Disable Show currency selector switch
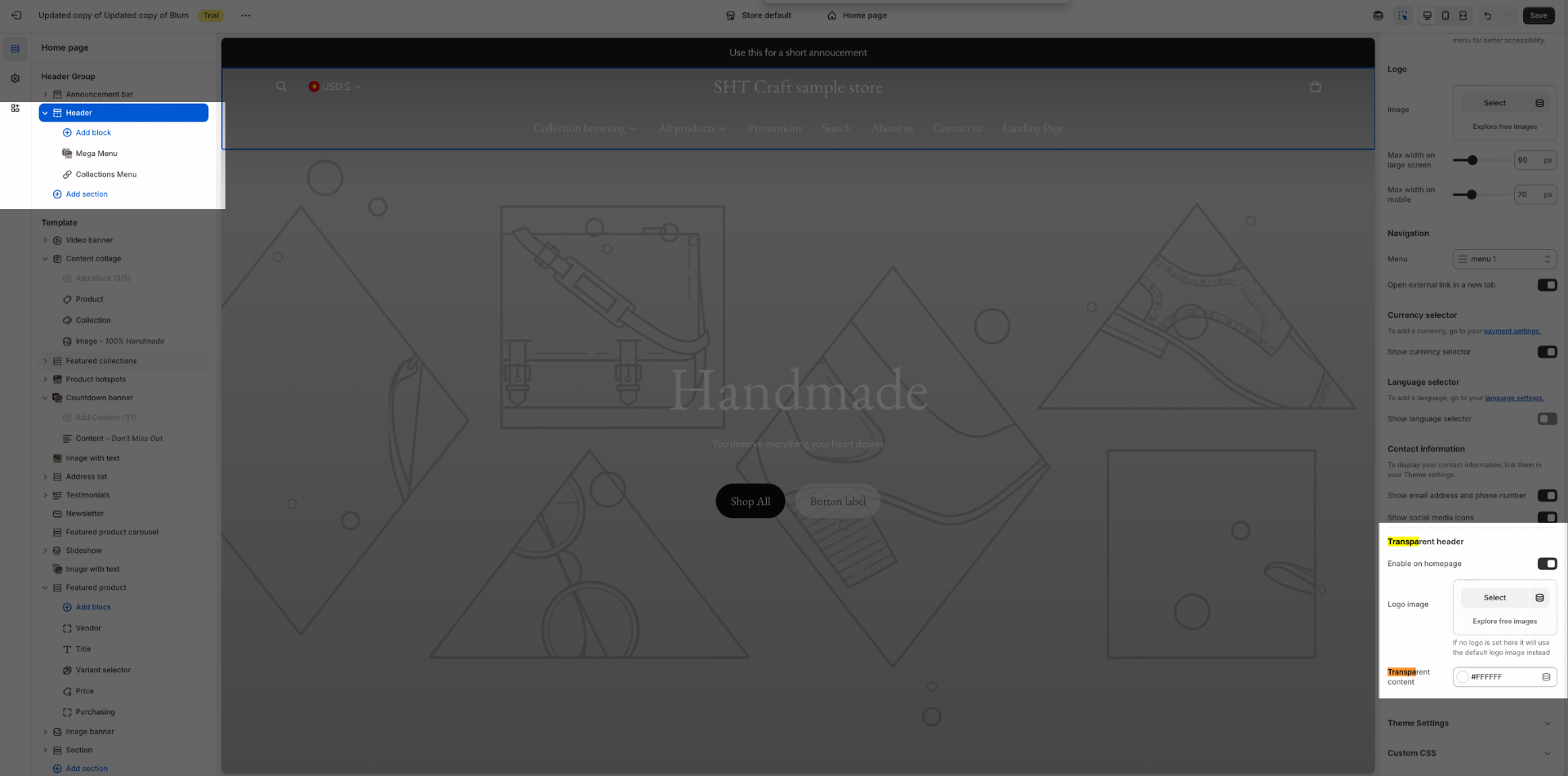Image resolution: width=1568 pixels, height=776 pixels. click(x=1547, y=352)
